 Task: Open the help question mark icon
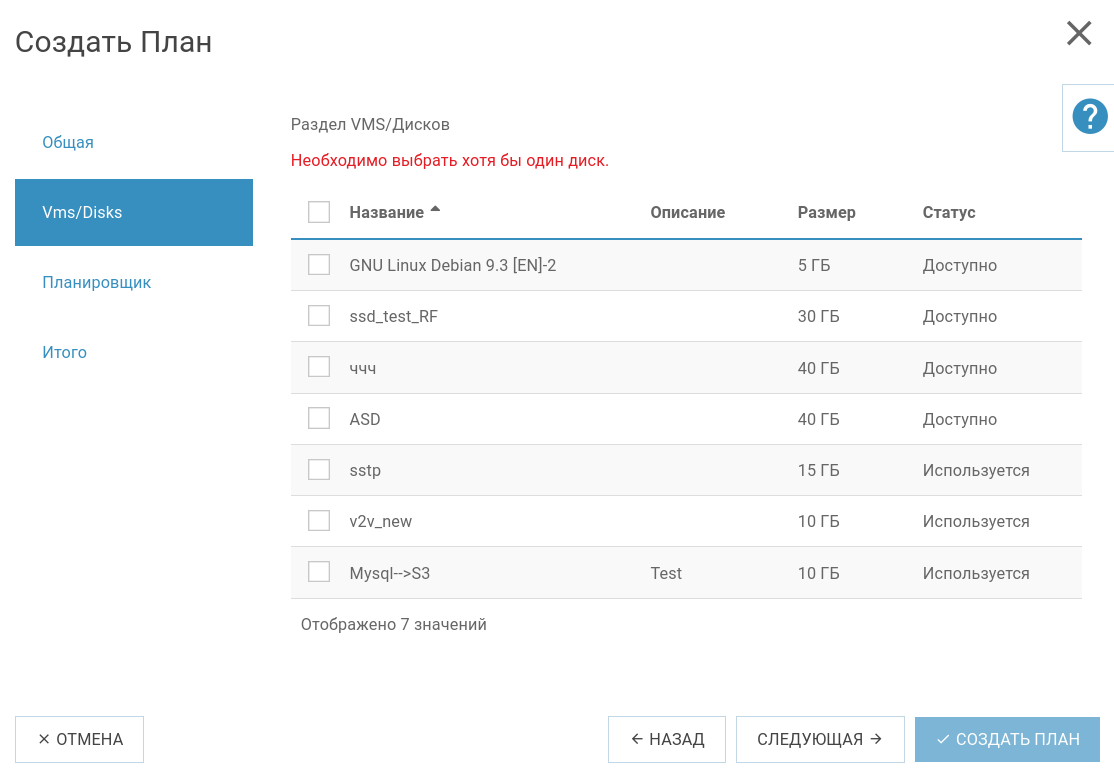[x=1089, y=117]
